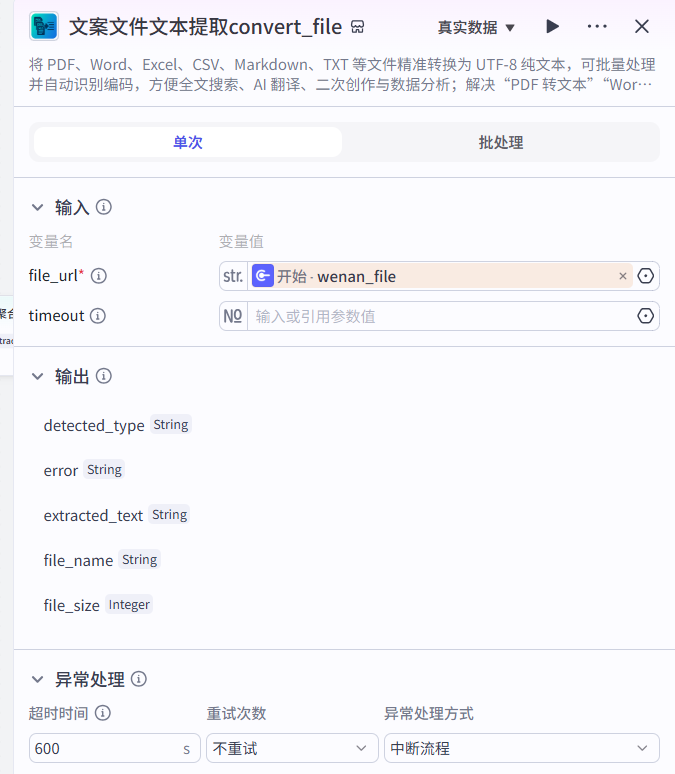Open the 真实数据 dropdown
The image size is (675, 774).
tap(477, 27)
